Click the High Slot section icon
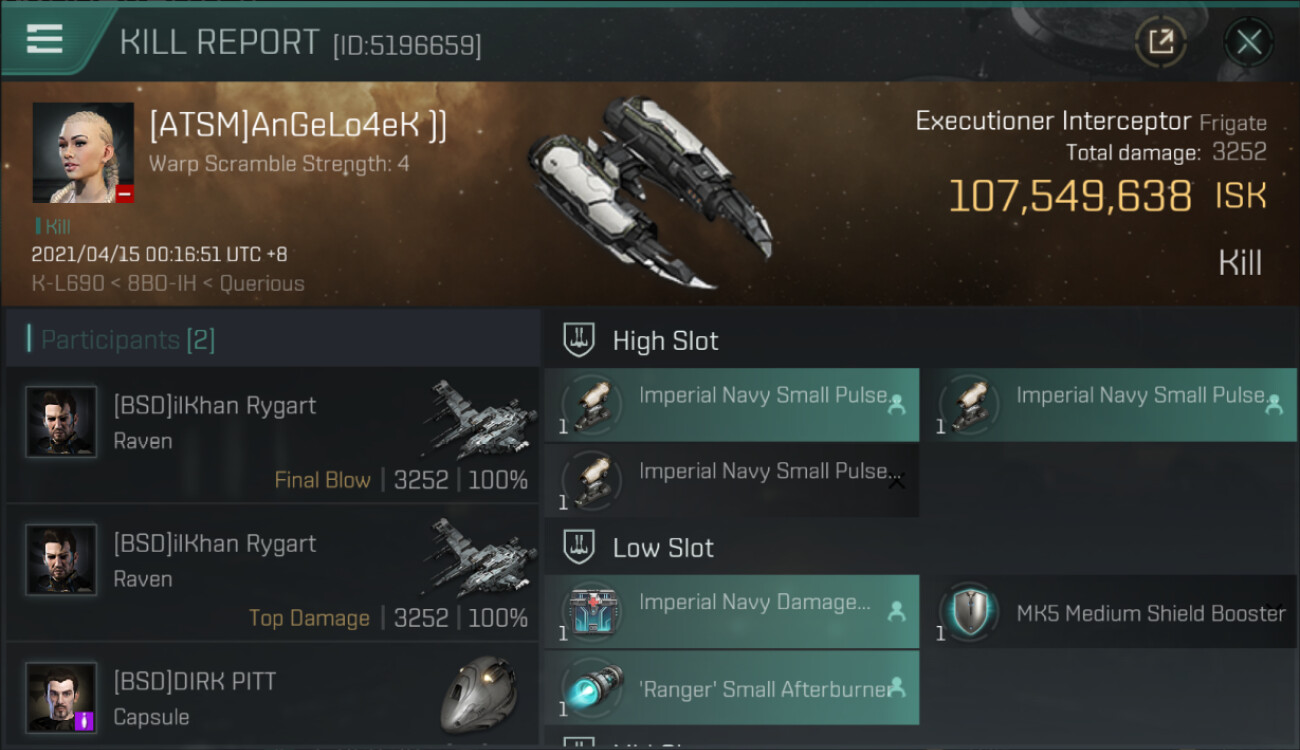Image resolution: width=1300 pixels, height=750 pixels. point(579,340)
